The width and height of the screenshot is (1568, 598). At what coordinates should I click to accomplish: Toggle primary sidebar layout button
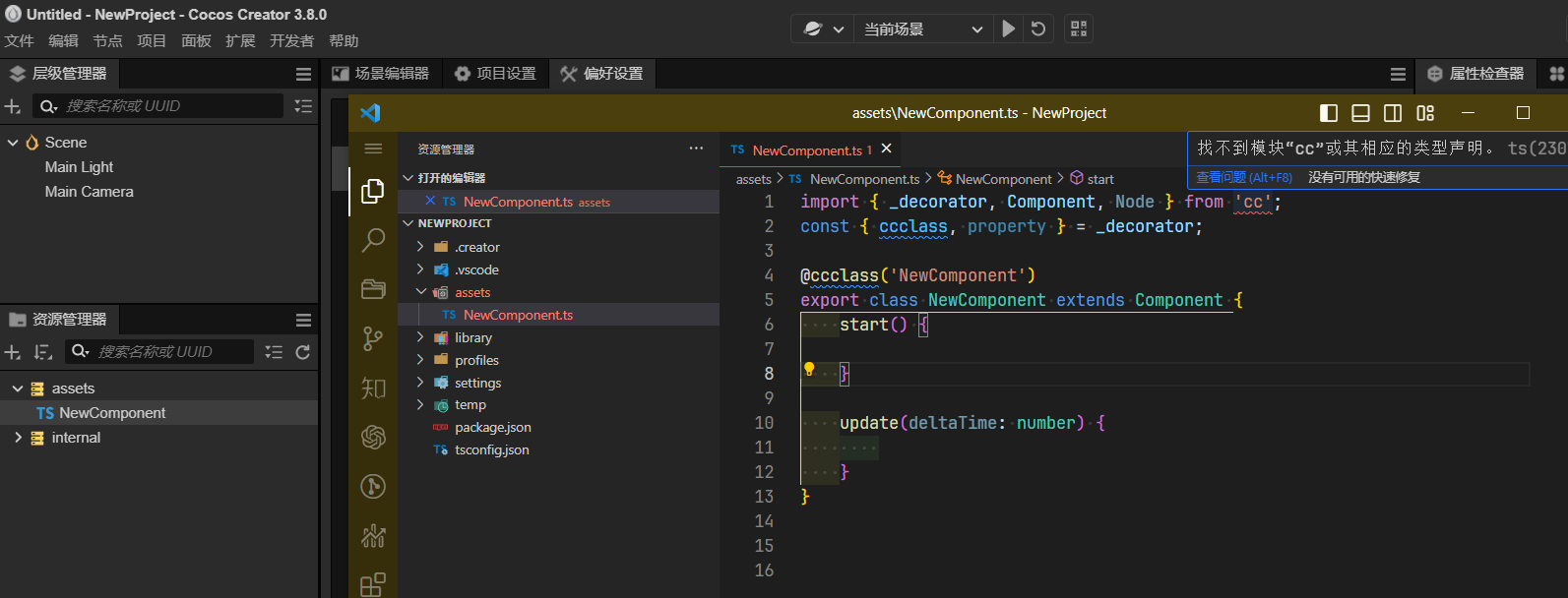[1329, 113]
